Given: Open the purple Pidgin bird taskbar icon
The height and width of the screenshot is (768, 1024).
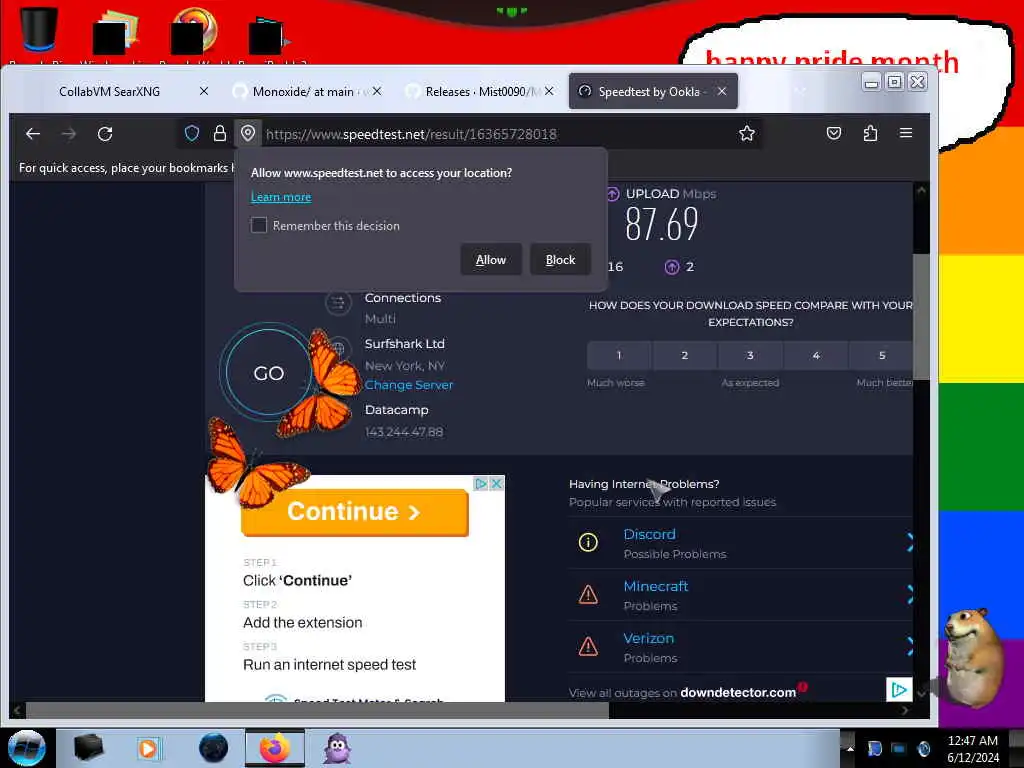Looking at the screenshot, I should coord(338,748).
